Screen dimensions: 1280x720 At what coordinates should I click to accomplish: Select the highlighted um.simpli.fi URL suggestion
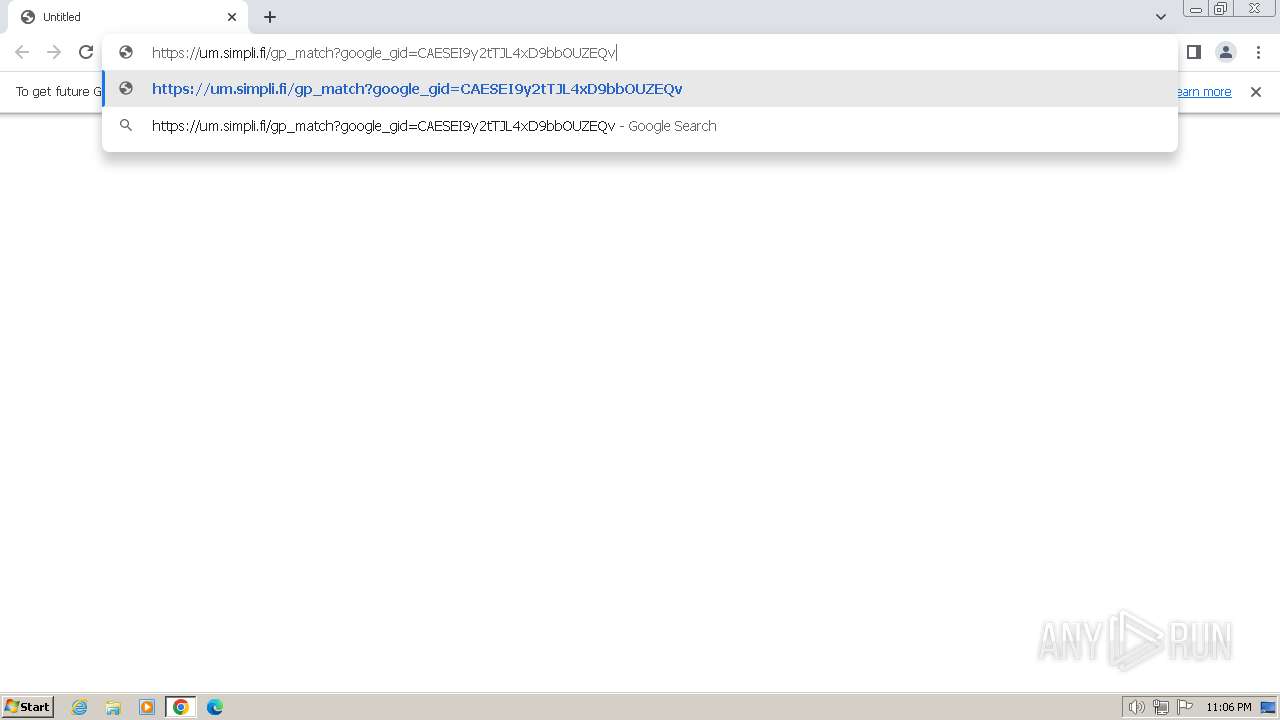(640, 89)
